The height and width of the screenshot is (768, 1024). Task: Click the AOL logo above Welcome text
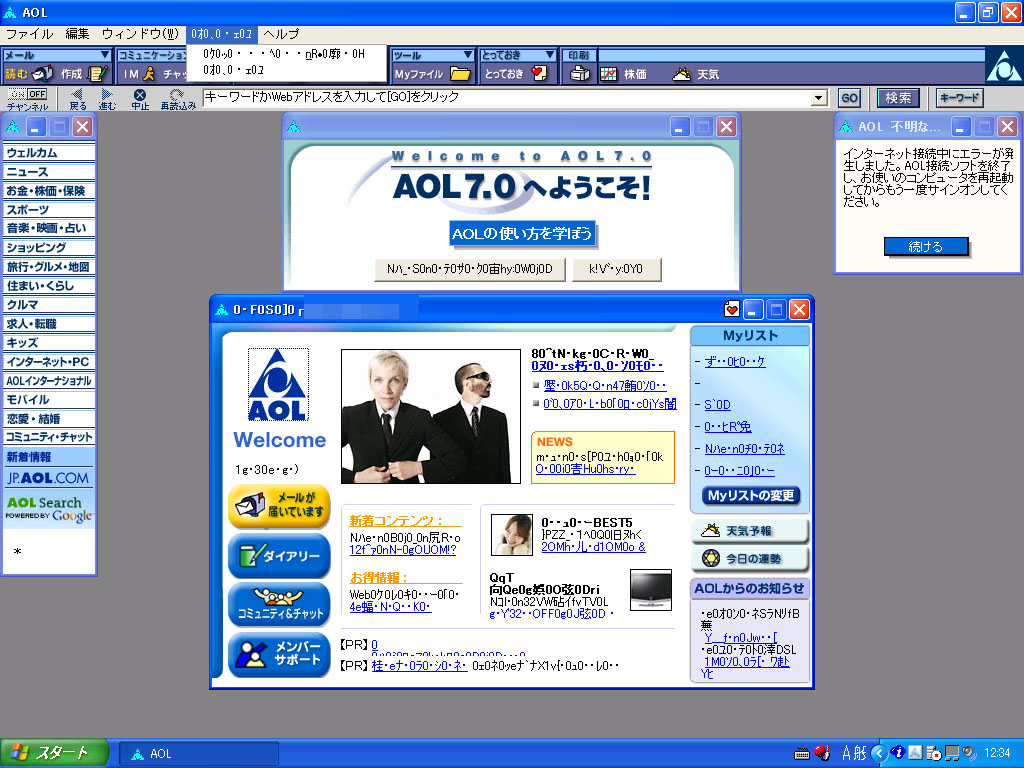coord(278,385)
